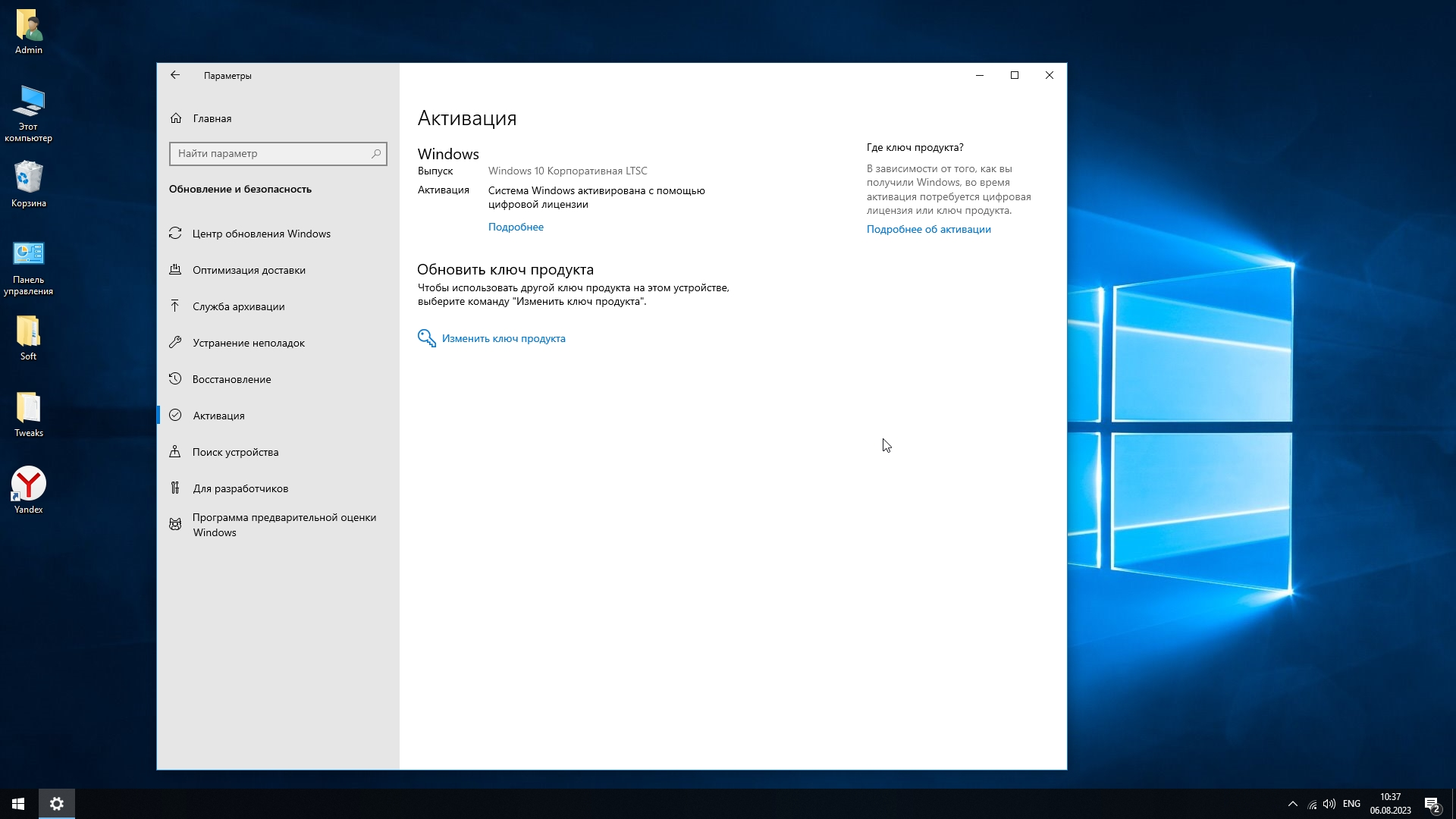Click the Подробнее link under activation

point(516,227)
